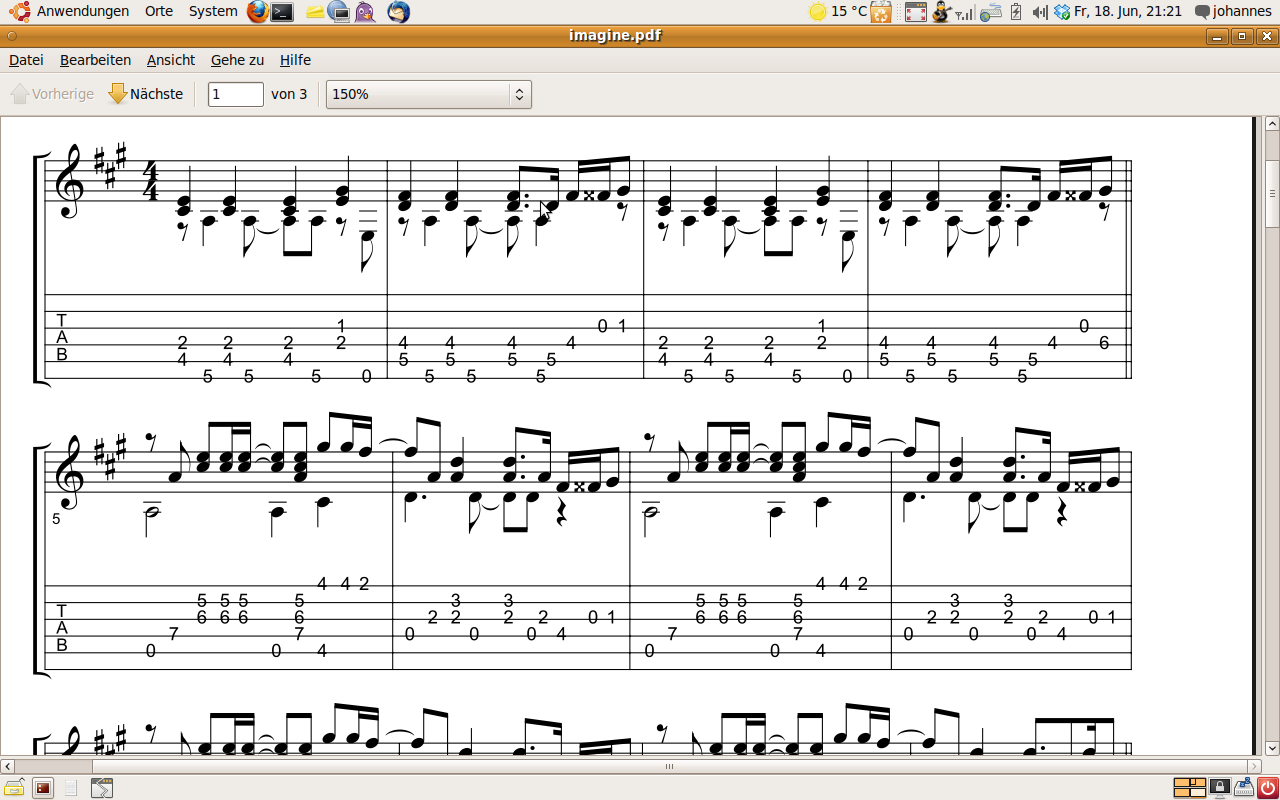Click the orange recycle trash applet
The height and width of the screenshot is (800, 1280).
pyautogui.click(x=881, y=12)
